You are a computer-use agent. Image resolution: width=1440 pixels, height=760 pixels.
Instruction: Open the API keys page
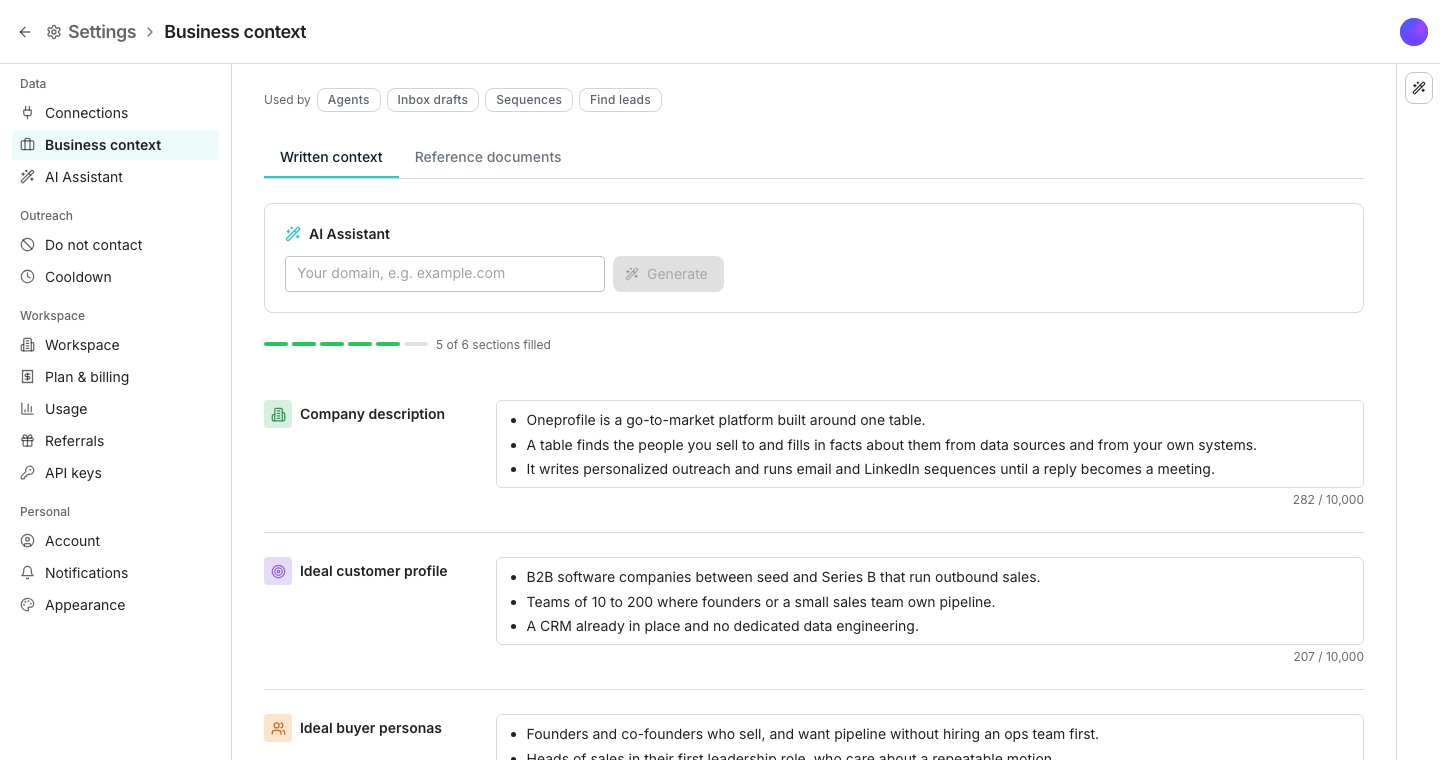115,473
